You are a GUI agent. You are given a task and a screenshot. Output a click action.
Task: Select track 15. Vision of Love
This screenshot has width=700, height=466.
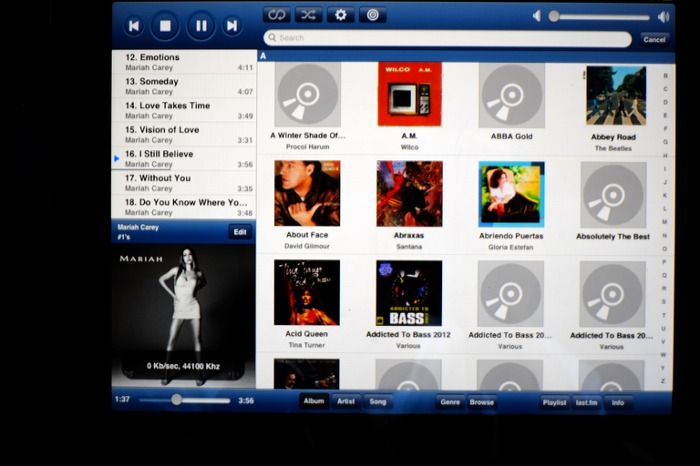184,134
